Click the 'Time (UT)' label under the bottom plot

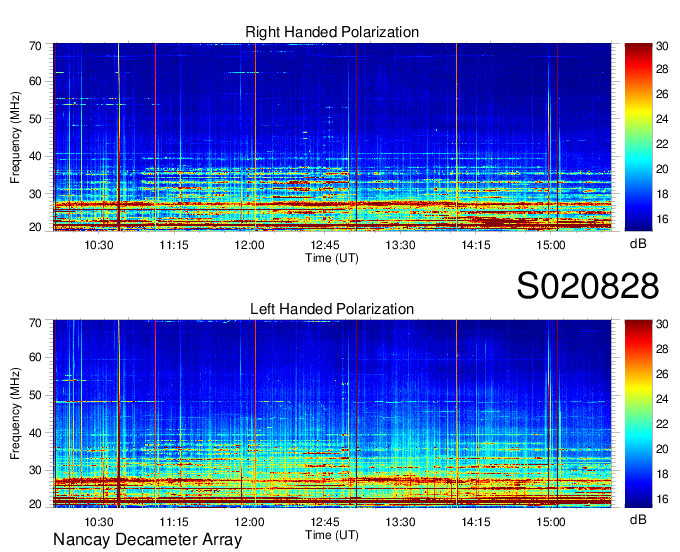332,535
